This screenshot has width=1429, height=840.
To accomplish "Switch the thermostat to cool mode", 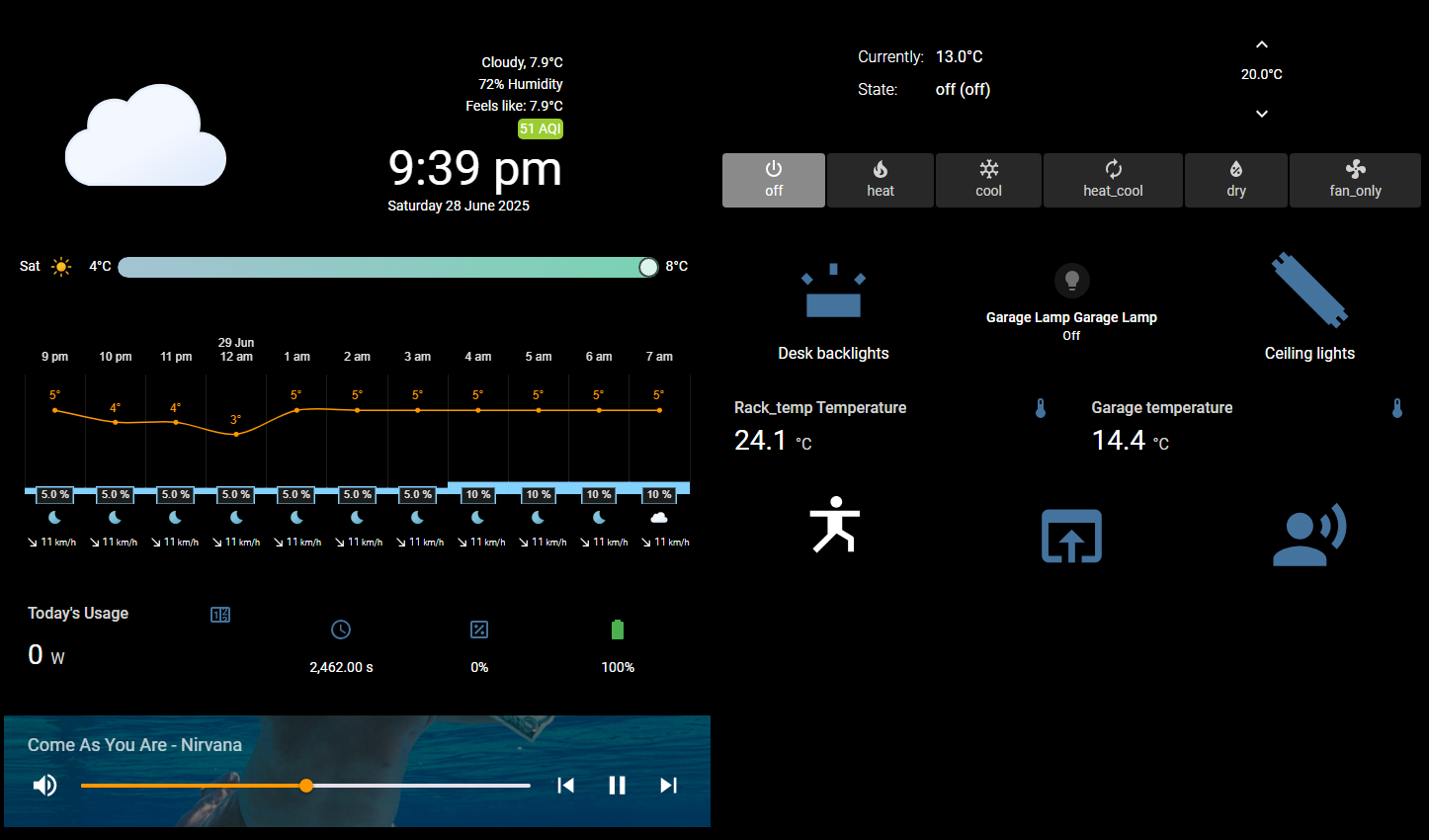I will click(x=988, y=180).
